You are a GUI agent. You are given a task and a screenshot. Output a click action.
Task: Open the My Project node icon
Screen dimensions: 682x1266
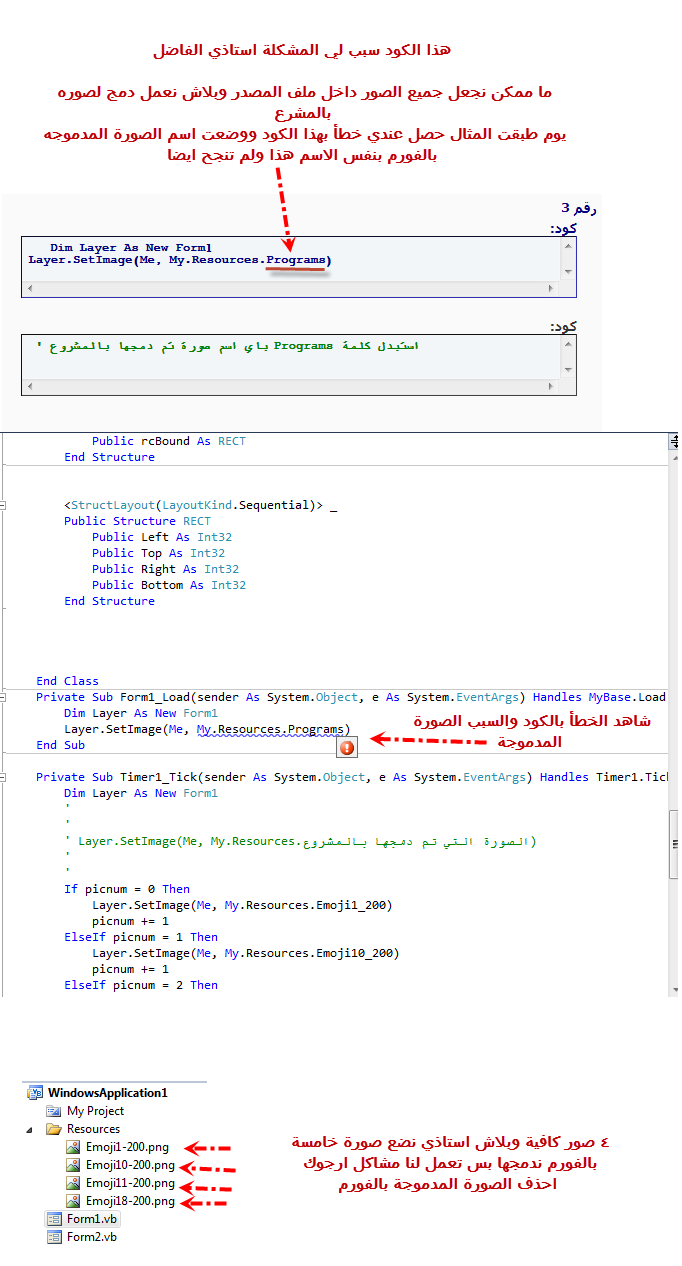[54, 1111]
